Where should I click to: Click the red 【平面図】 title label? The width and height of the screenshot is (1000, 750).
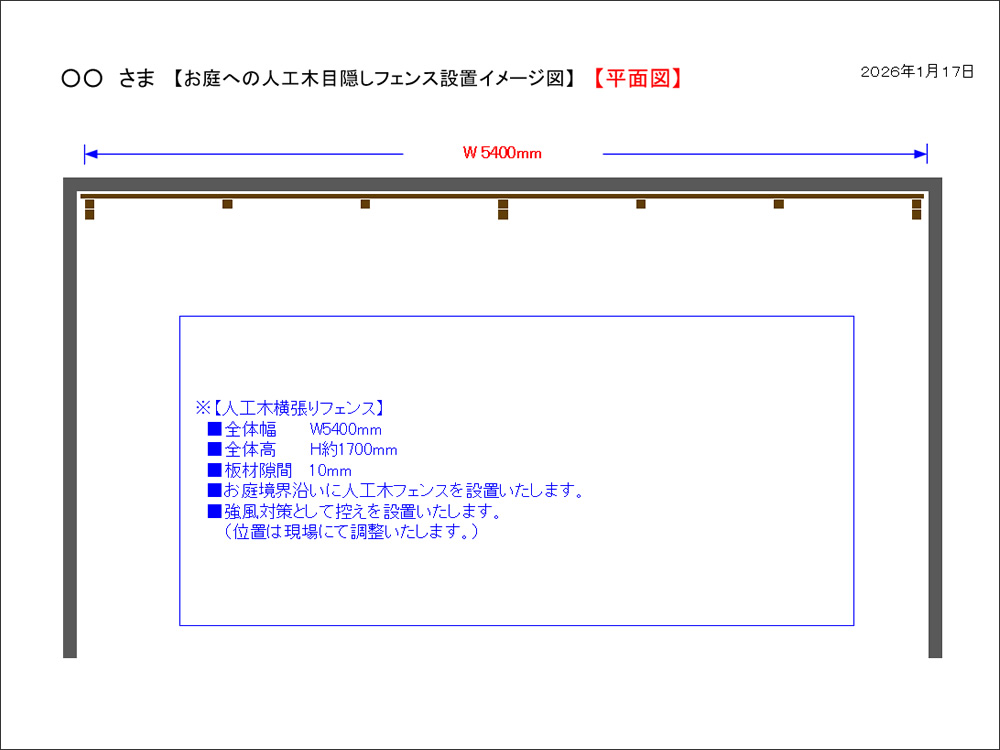pos(637,78)
